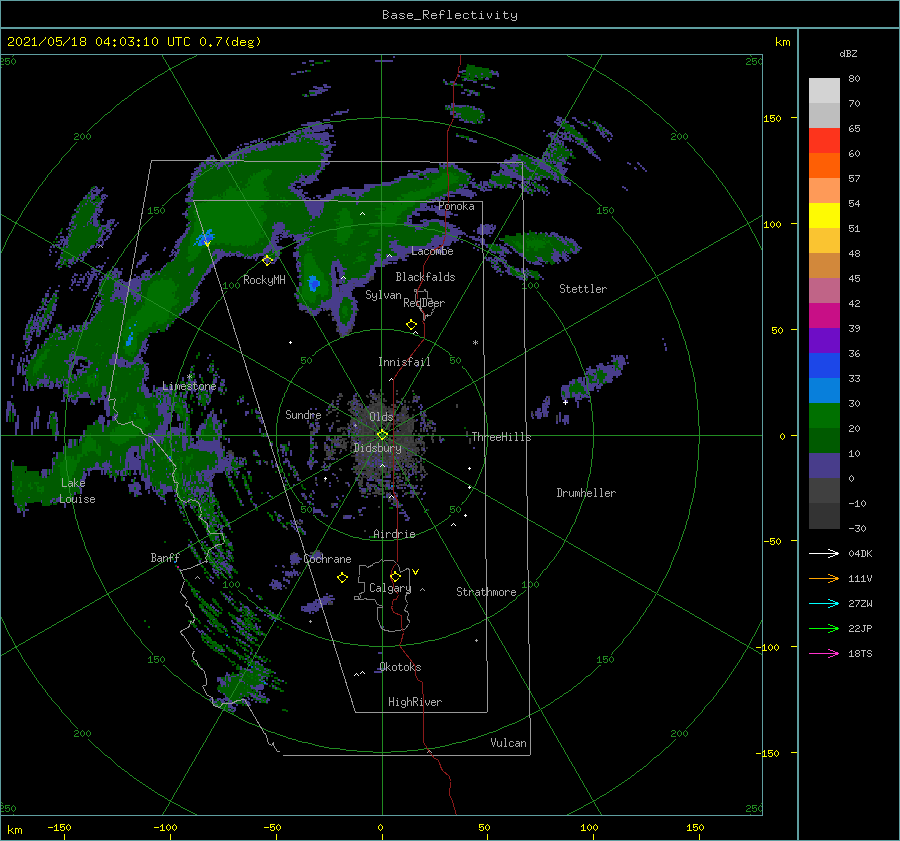The image size is (900, 841).
Task: Click the RockyMH label
Action: click(264, 280)
